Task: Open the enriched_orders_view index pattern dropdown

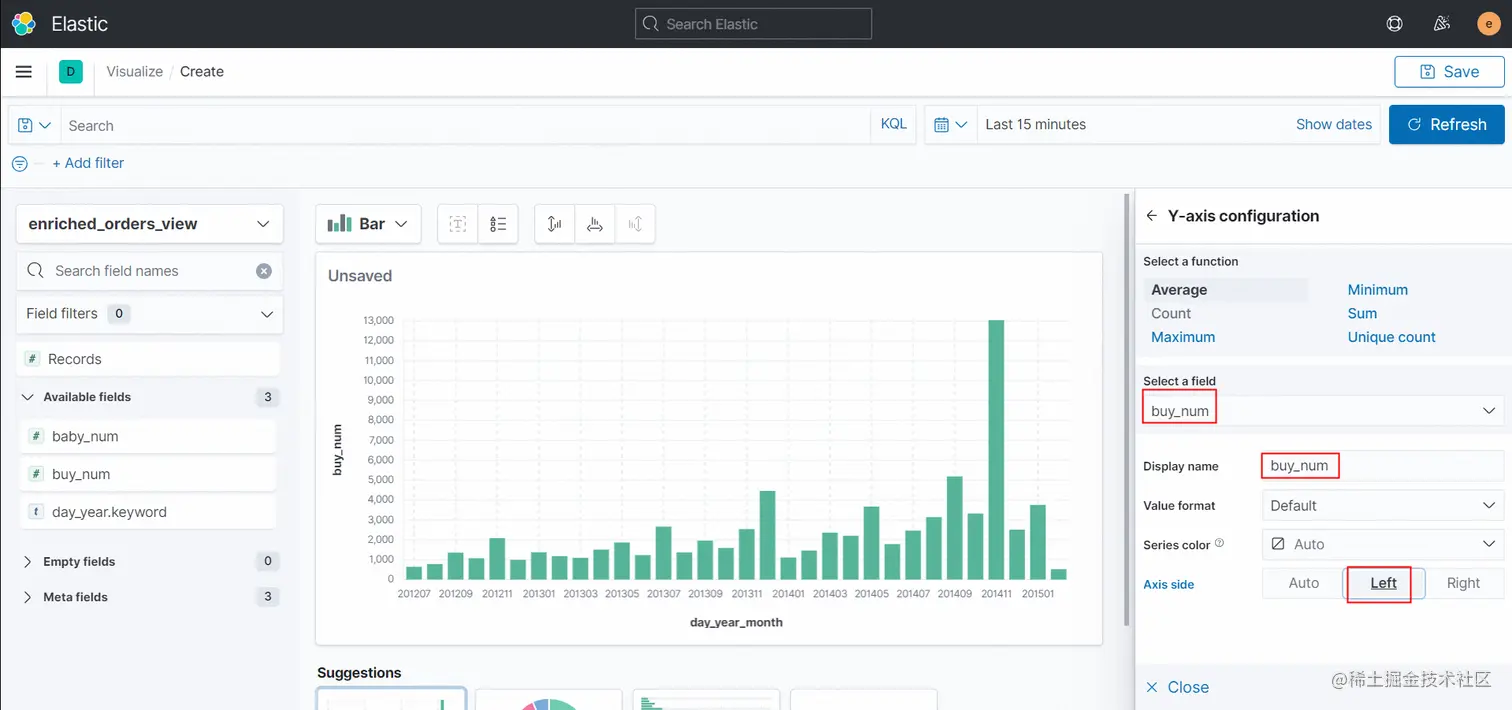Action: coord(150,224)
